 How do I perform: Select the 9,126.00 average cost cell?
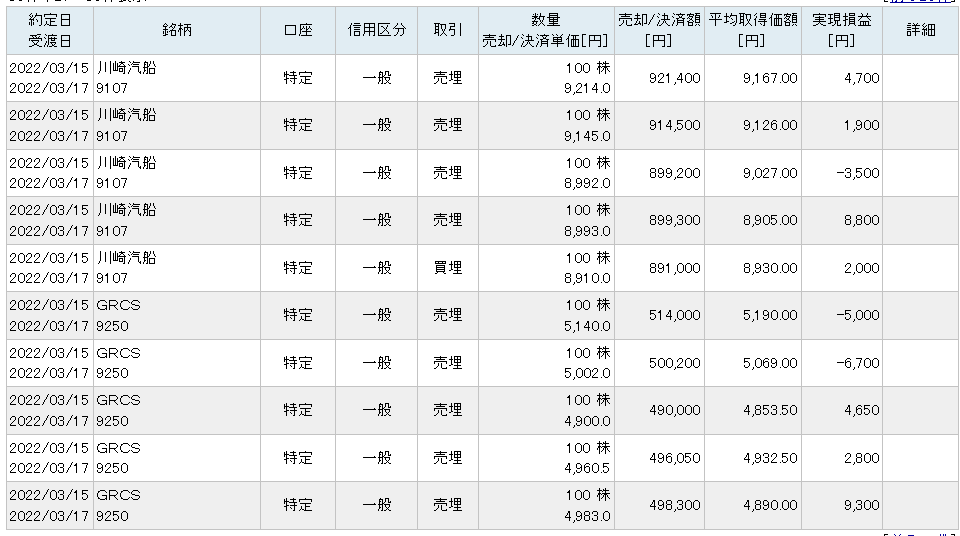pyautogui.click(x=753, y=126)
